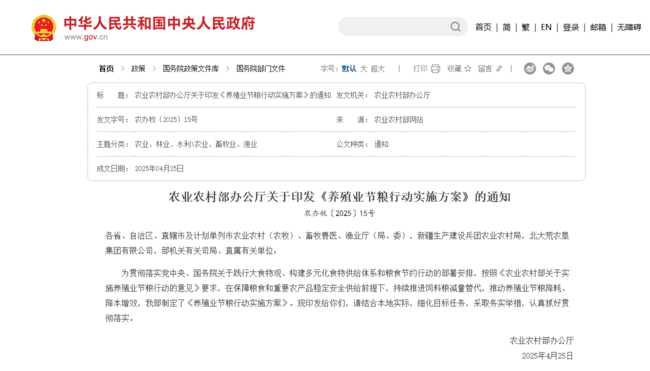Open the 邮箱 mailbox link

coord(598,27)
